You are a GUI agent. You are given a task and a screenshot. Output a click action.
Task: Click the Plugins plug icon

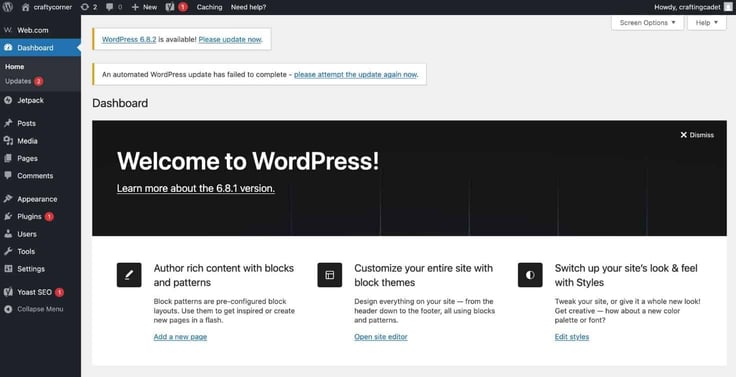tap(8, 216)
